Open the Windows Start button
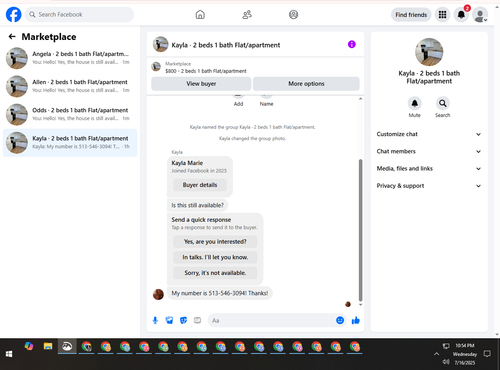 tap(9, 354)
